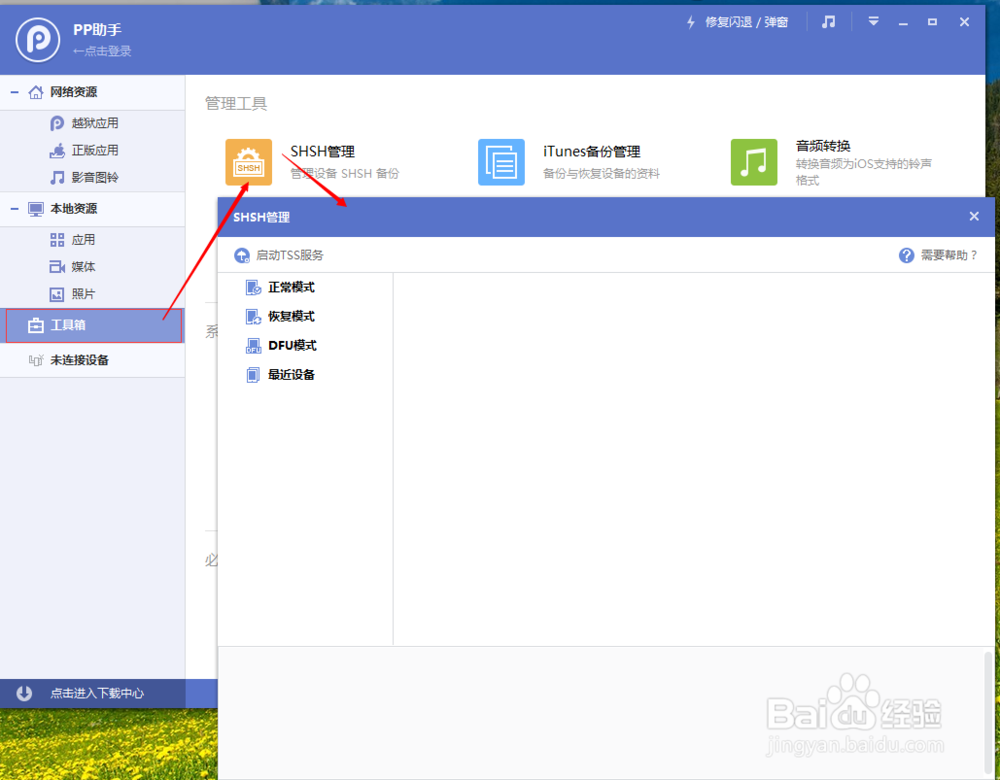Select 最近设备 in SHSH dialog
The height and width of the screenshot is (780, 1000).
point(291,374)
